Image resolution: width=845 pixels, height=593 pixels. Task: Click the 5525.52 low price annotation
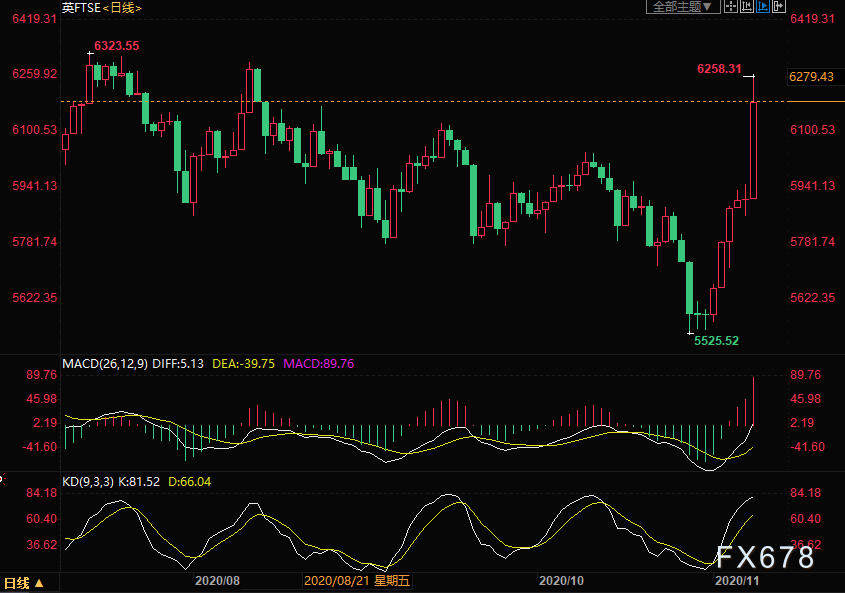pos(716,340)
